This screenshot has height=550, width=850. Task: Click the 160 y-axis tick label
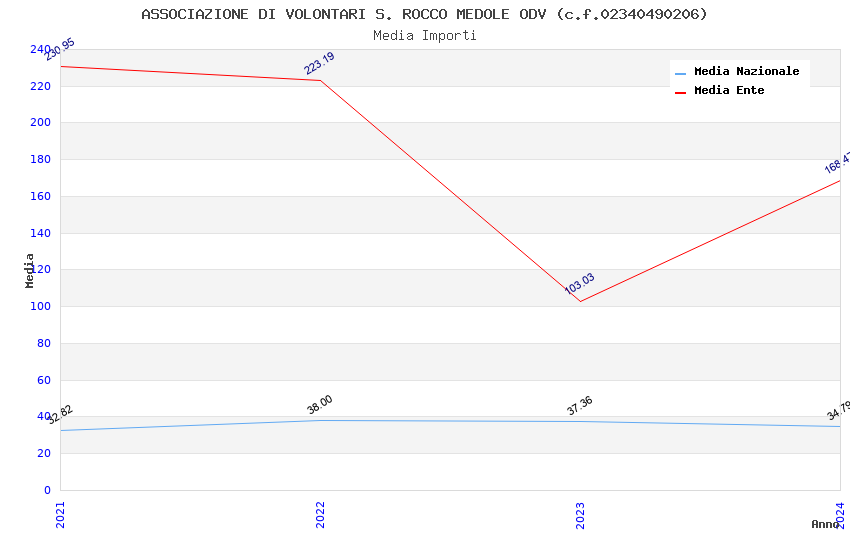[x=41, y=197]
